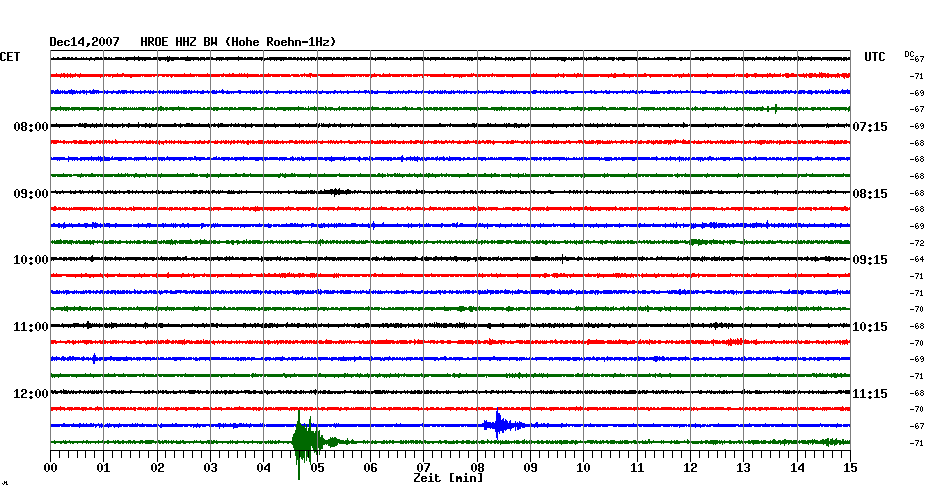Viewport: 930px width, 494px height.
Task: Select the '11:15' UTC time label
Action: [870, 394]
